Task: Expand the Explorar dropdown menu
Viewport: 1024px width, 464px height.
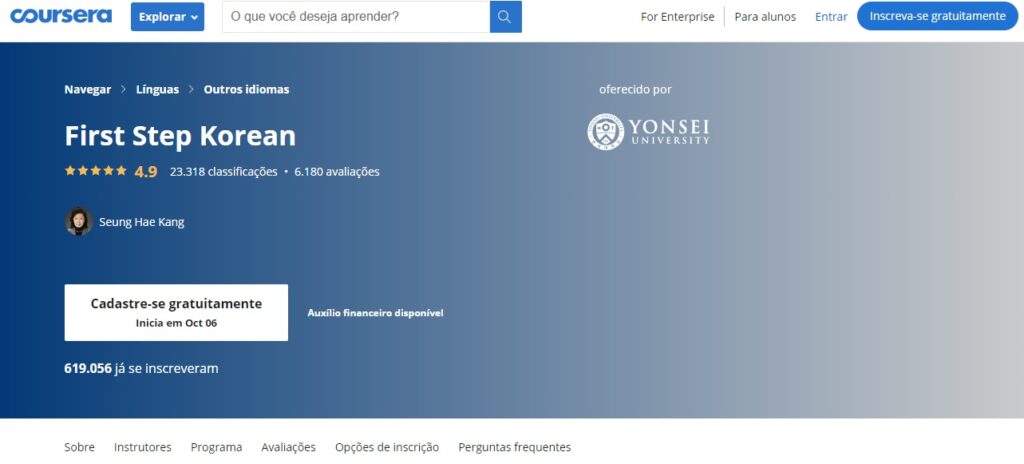Action: tap(167, 17)
